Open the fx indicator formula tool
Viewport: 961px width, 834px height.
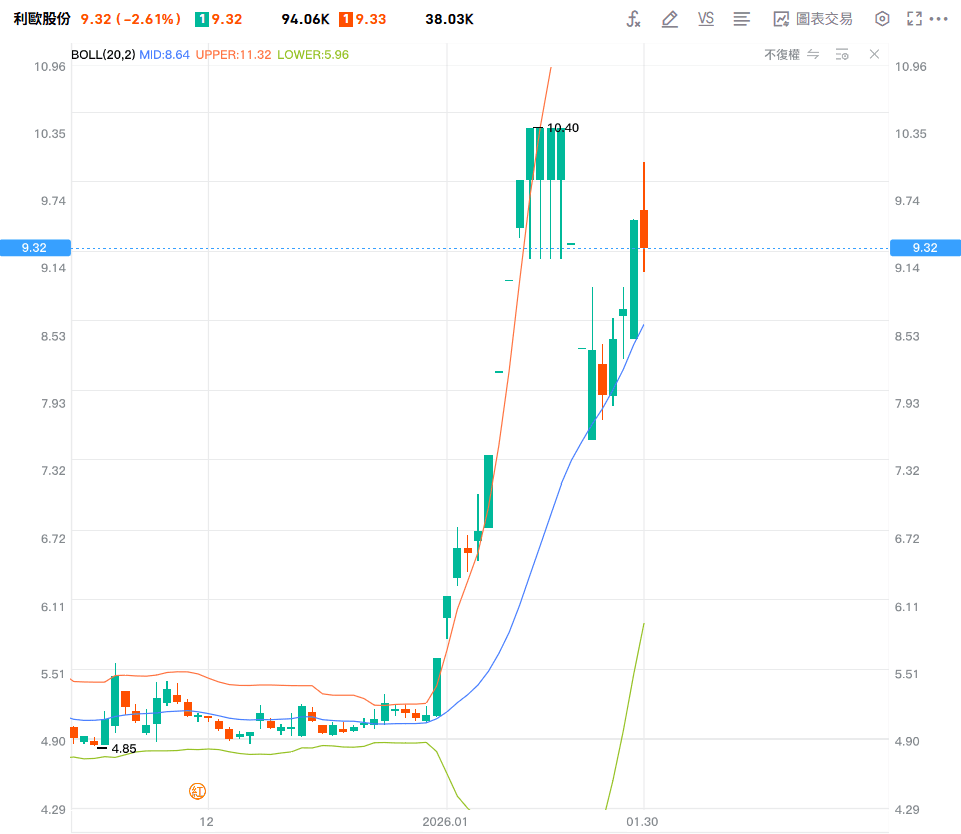click(633, 19)
